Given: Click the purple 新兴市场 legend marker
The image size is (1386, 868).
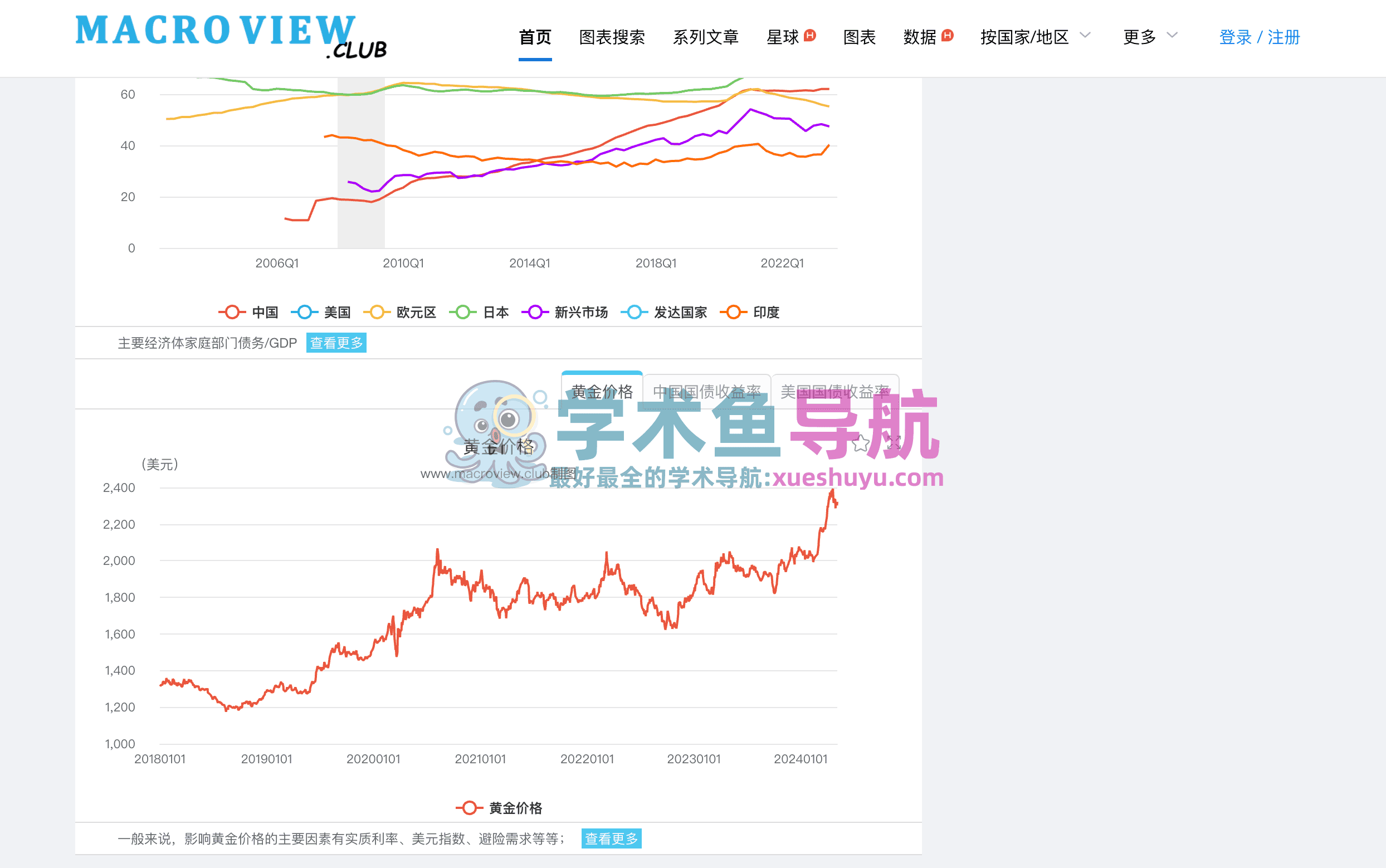Looking at the screenshot, I should (x=535, y=312).
